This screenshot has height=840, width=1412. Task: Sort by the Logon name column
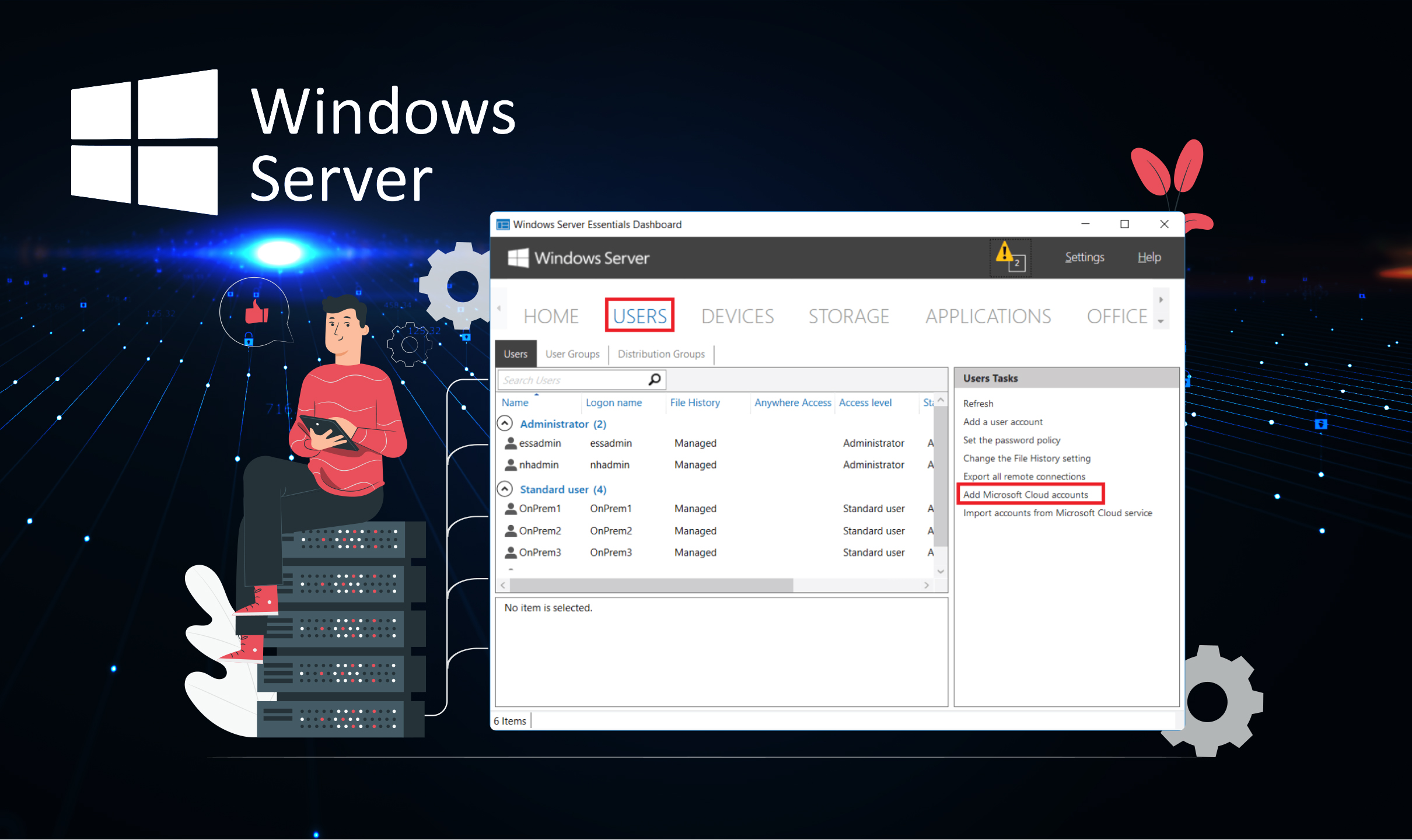(x=613, y=402)
